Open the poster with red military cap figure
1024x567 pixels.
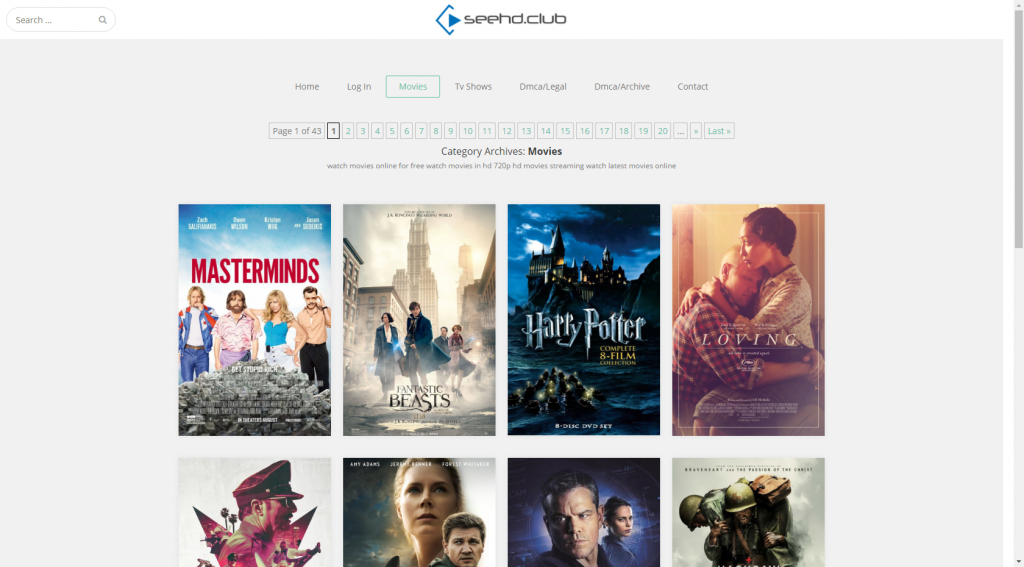(255, 512)
